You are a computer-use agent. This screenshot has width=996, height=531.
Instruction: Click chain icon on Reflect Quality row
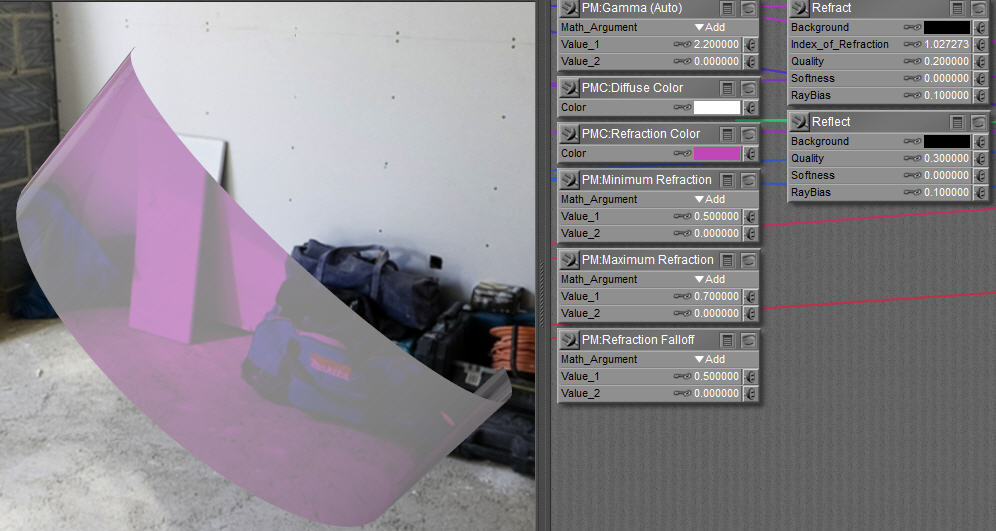912,158
